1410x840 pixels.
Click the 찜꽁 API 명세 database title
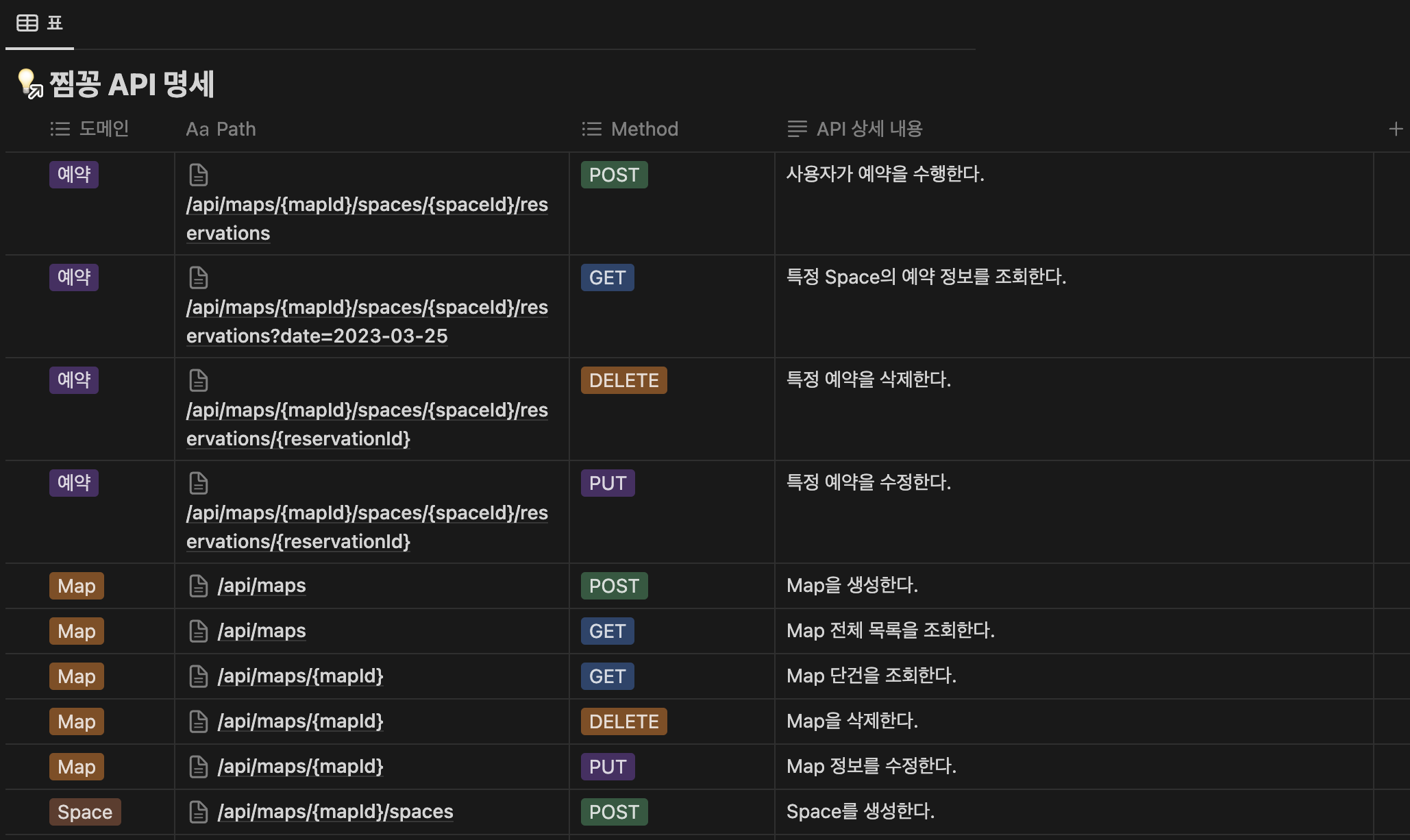pyautogui.click(x=132, y=84)
